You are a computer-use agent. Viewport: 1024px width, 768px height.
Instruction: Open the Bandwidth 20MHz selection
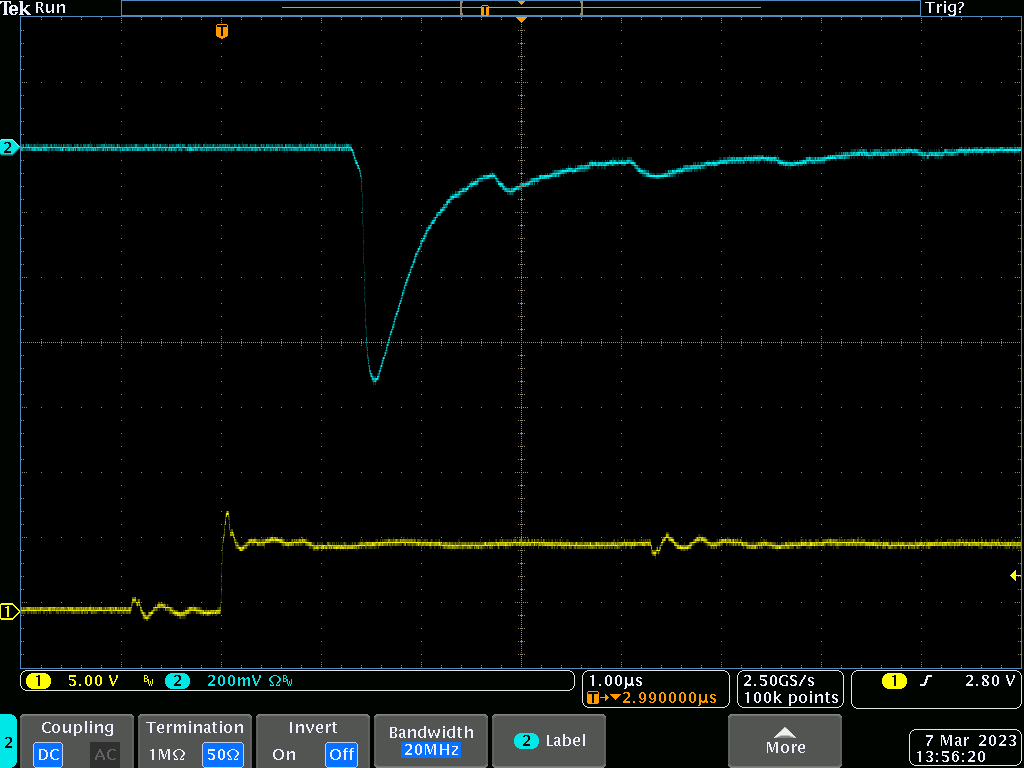pos(429,741)
